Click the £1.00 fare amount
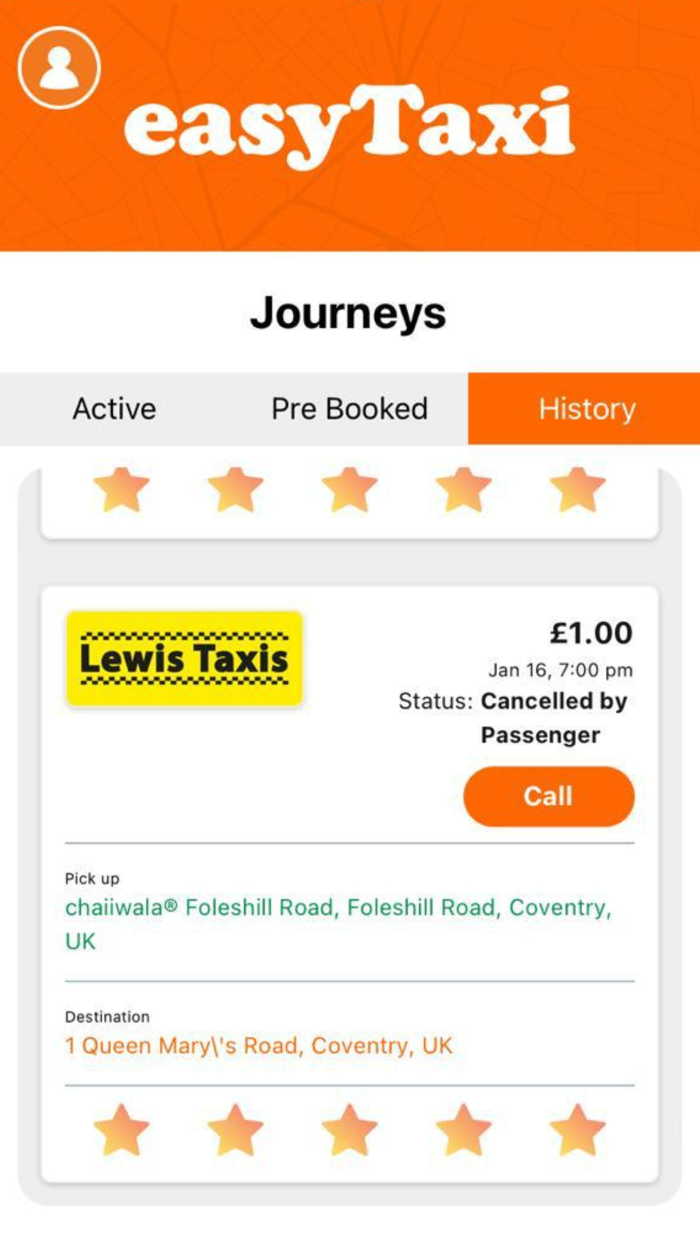The width and height of the screenshot is (700, 1244). point(598,632)
